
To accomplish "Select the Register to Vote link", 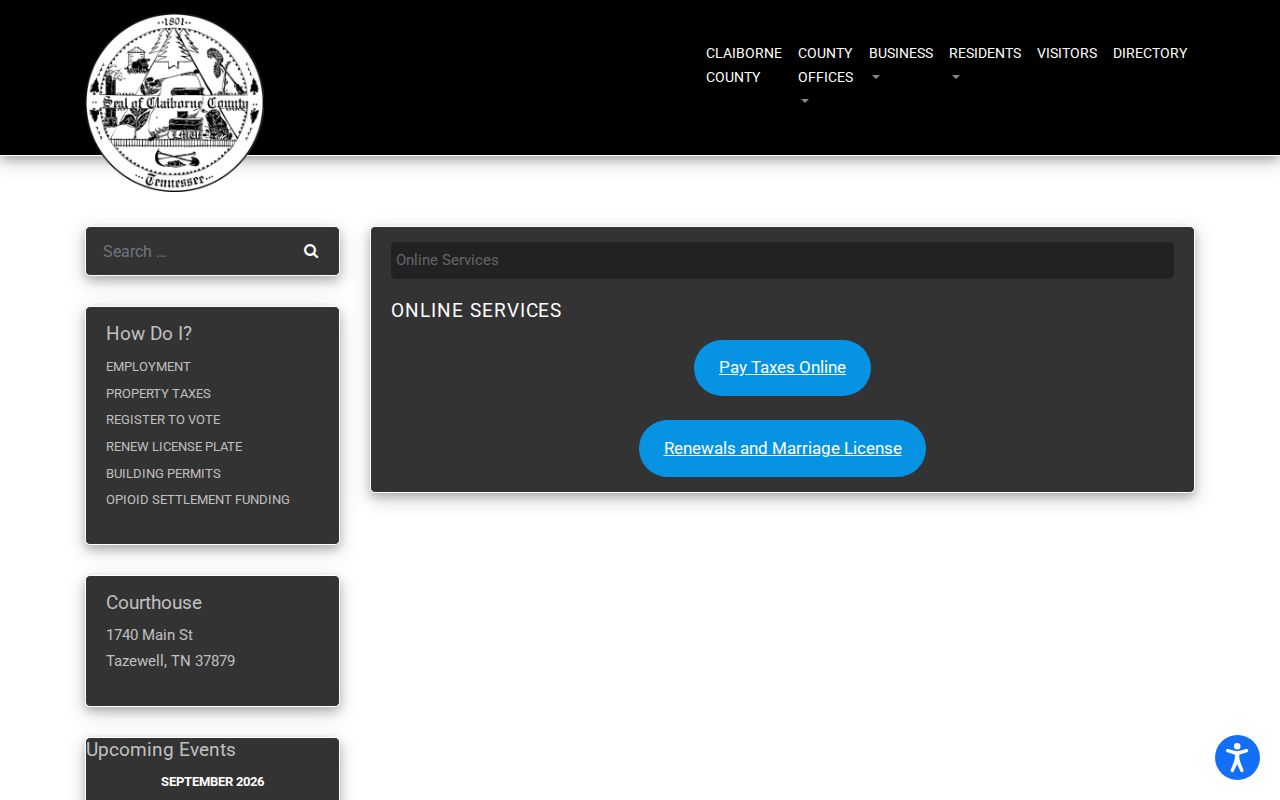I will pyautogui.click(x=163, y=420).
